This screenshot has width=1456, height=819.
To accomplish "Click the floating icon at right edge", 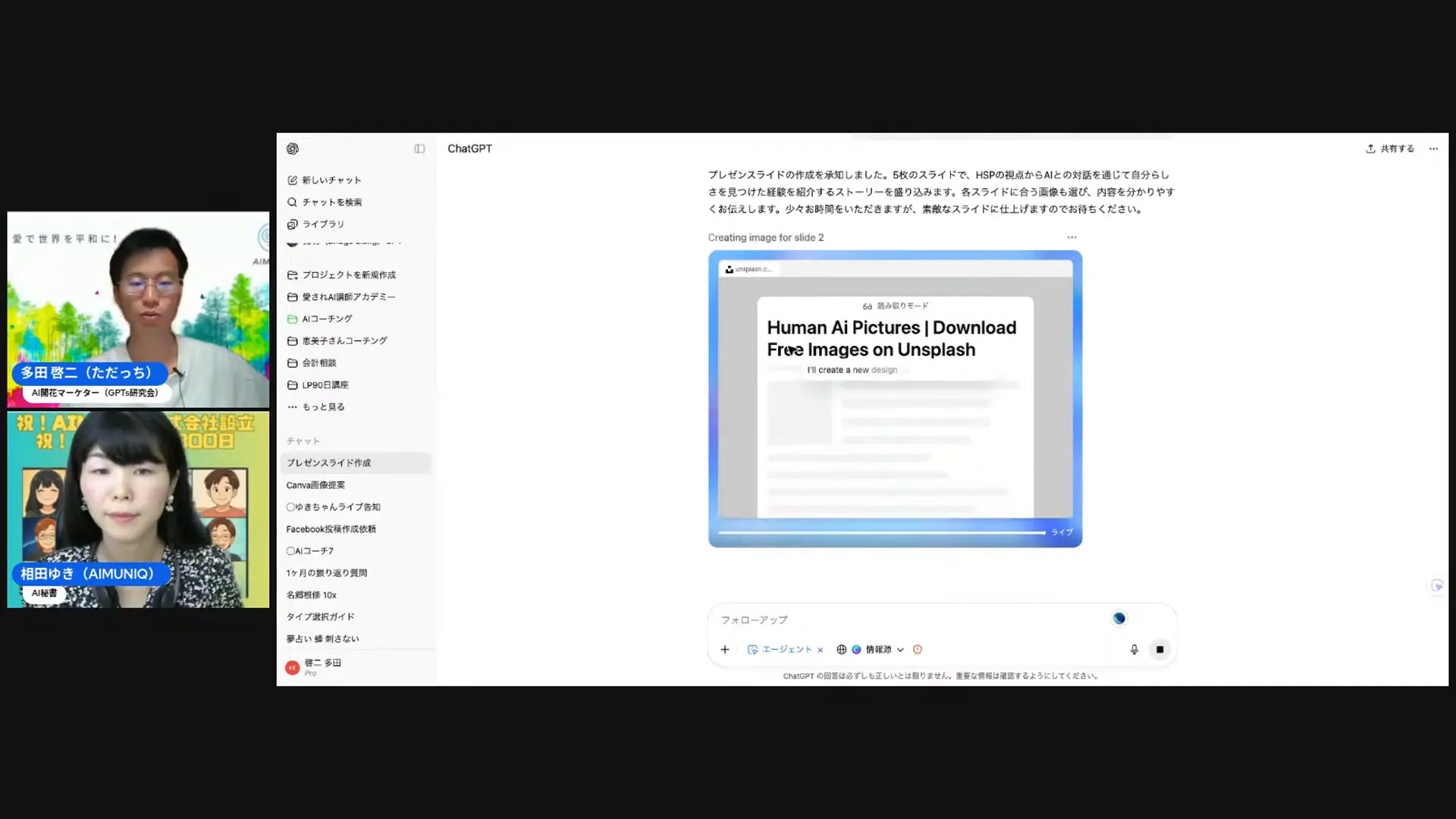I will pyautogui.click(x=1437, y=585).
